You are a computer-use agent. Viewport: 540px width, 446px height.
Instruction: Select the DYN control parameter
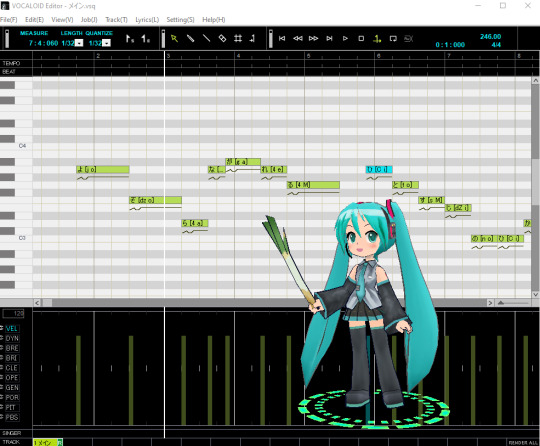[x=12, y=339]
